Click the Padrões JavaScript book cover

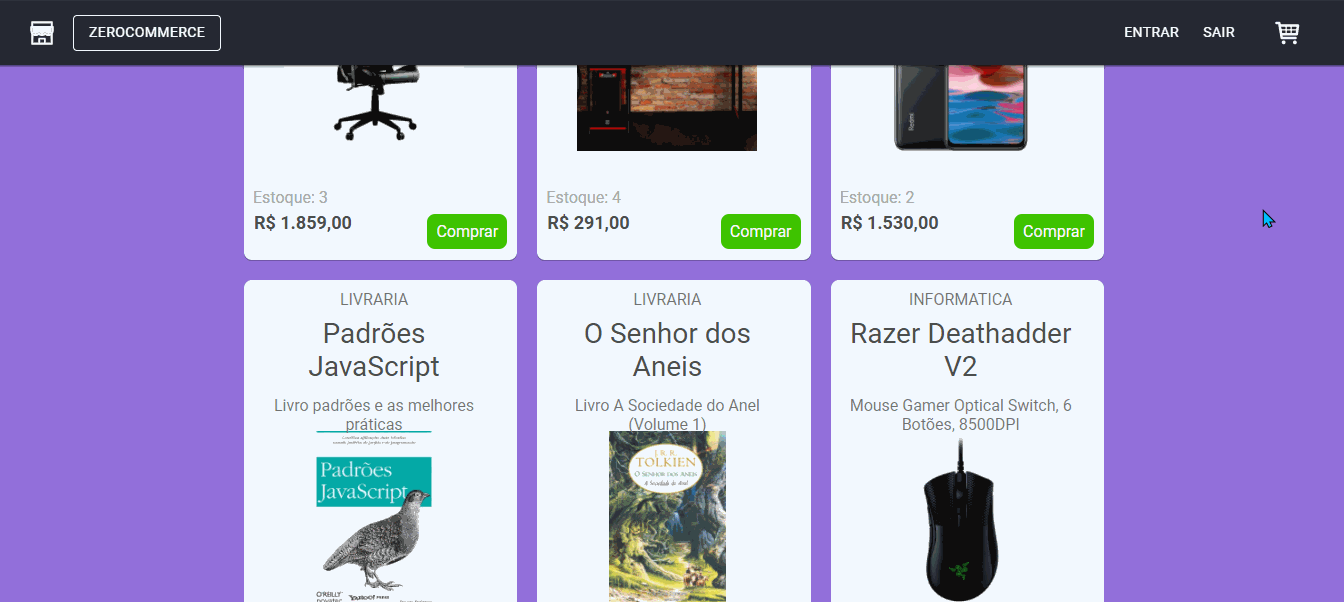click(x=375, y=516)
